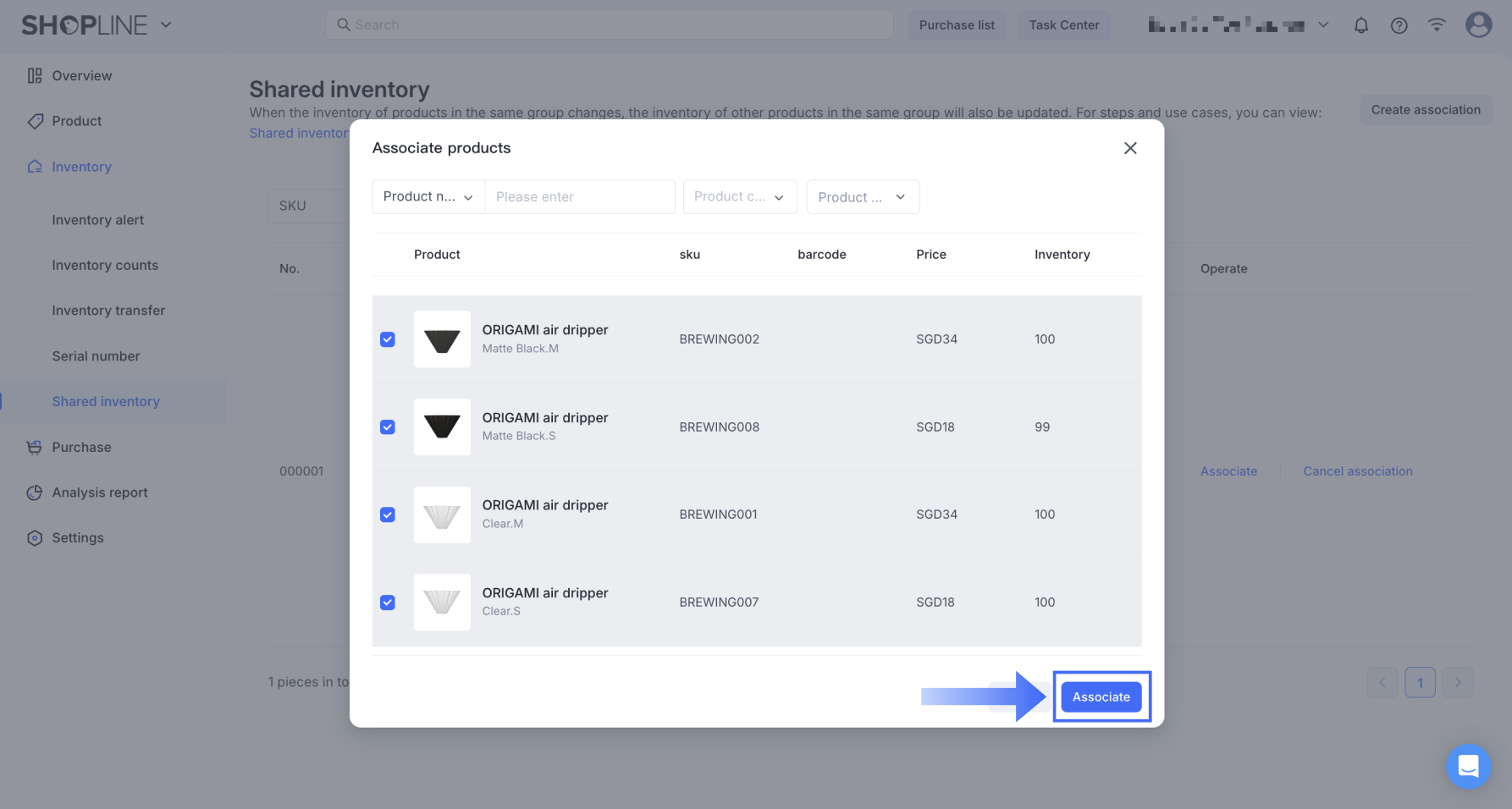Viewport: 1512px width, 809px height.
Task: Select Purchase from the sidebar menu
Action: point(81,448)
